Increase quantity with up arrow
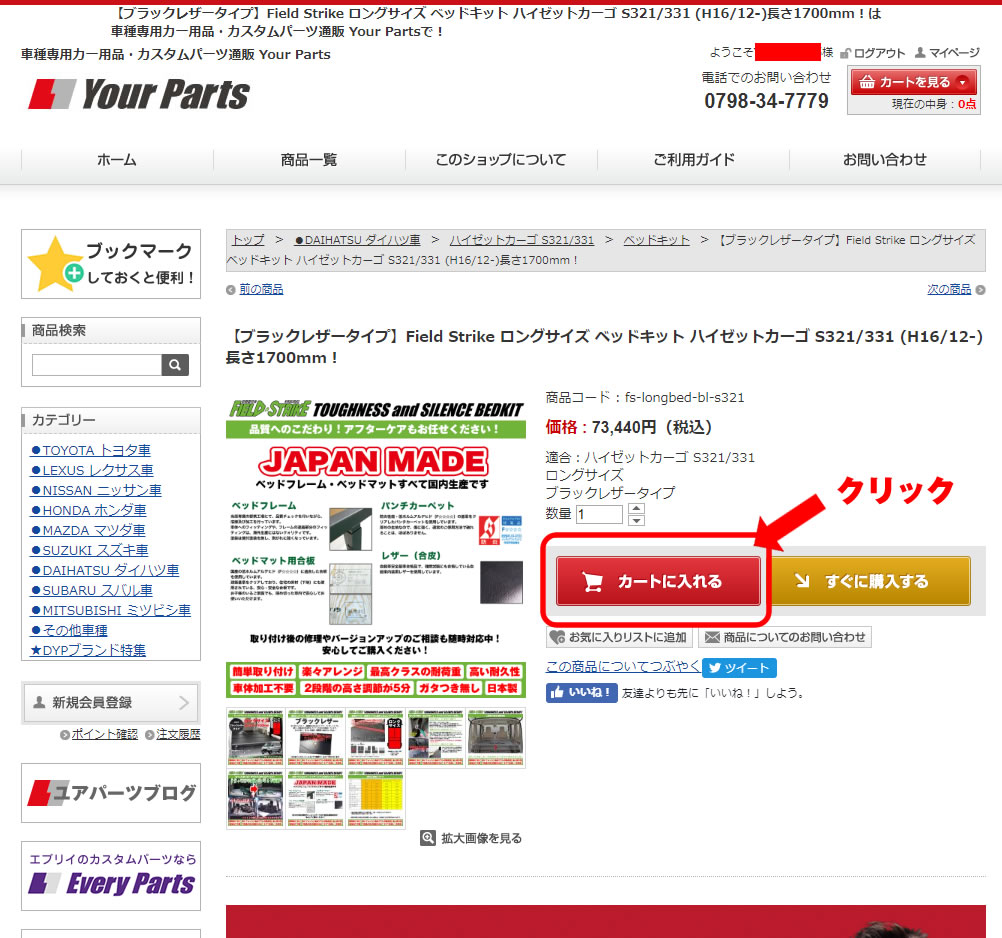This screenshot has height=938, width=1002. [636, 509]
